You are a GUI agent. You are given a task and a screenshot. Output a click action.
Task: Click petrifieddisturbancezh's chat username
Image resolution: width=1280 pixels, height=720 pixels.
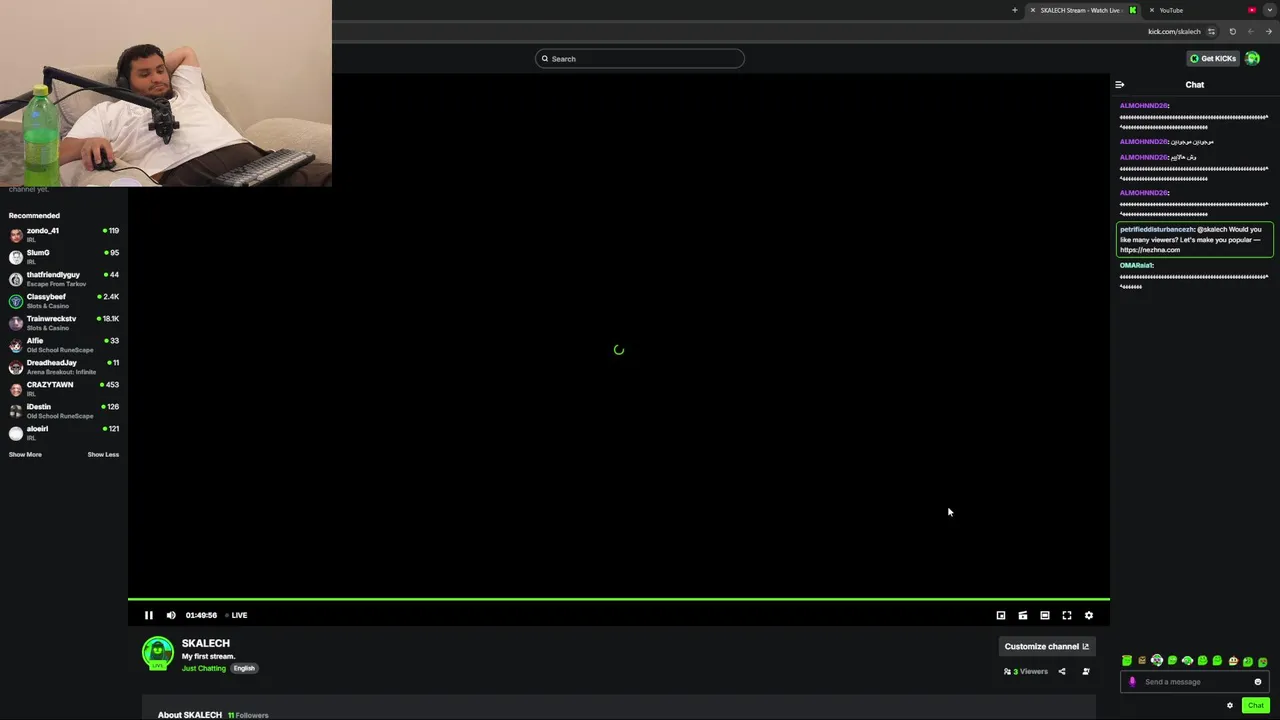[1157, 229]
